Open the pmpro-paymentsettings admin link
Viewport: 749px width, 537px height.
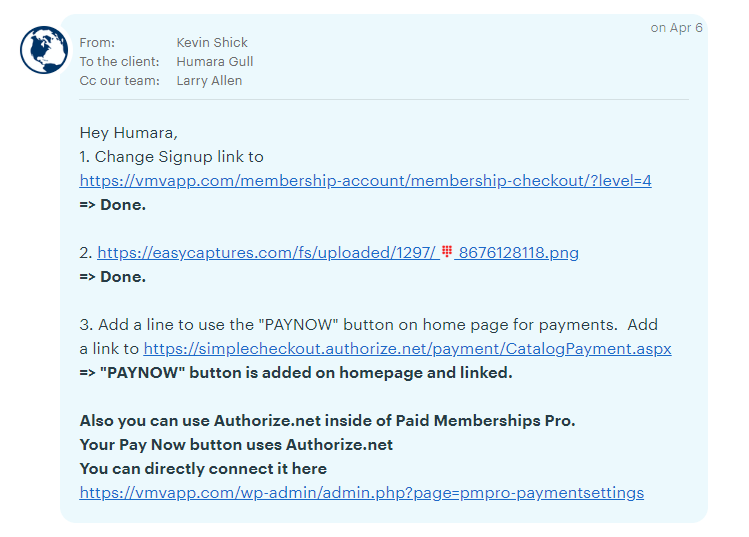pyautogui.click(x=361, y=493)
